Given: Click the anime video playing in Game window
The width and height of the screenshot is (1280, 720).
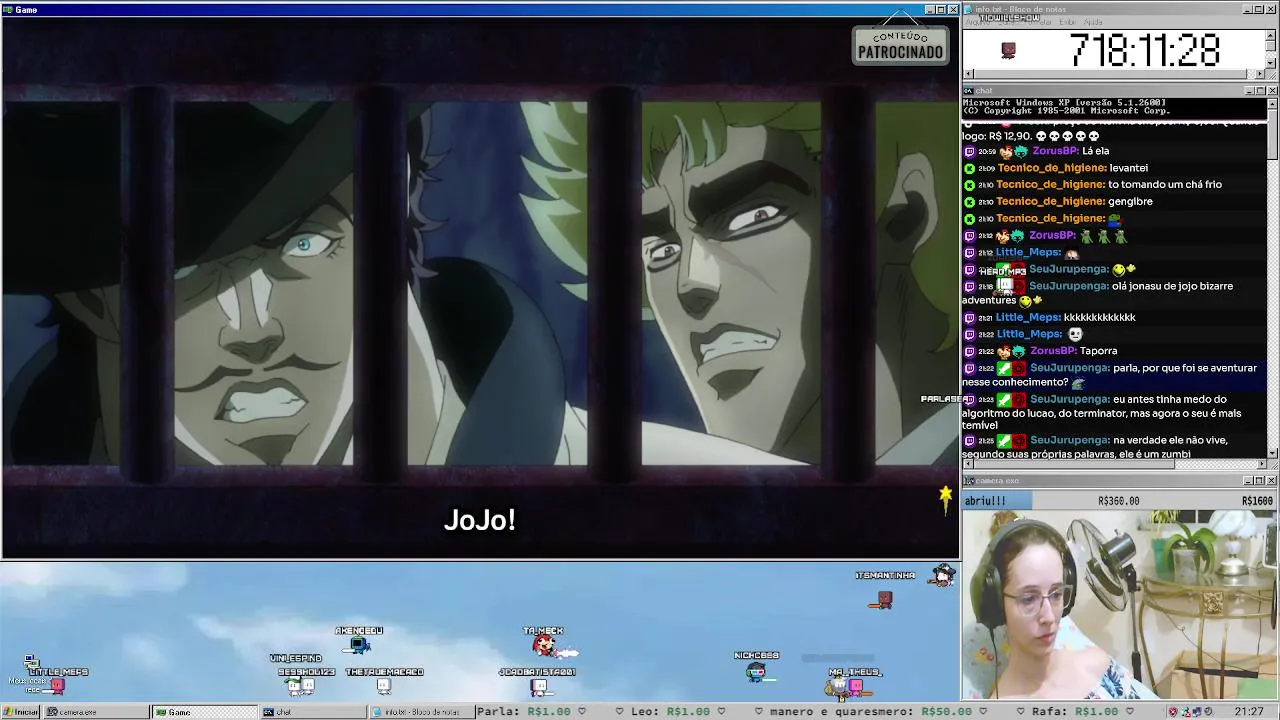Looking at the screenshot, I should coord(480,288).
